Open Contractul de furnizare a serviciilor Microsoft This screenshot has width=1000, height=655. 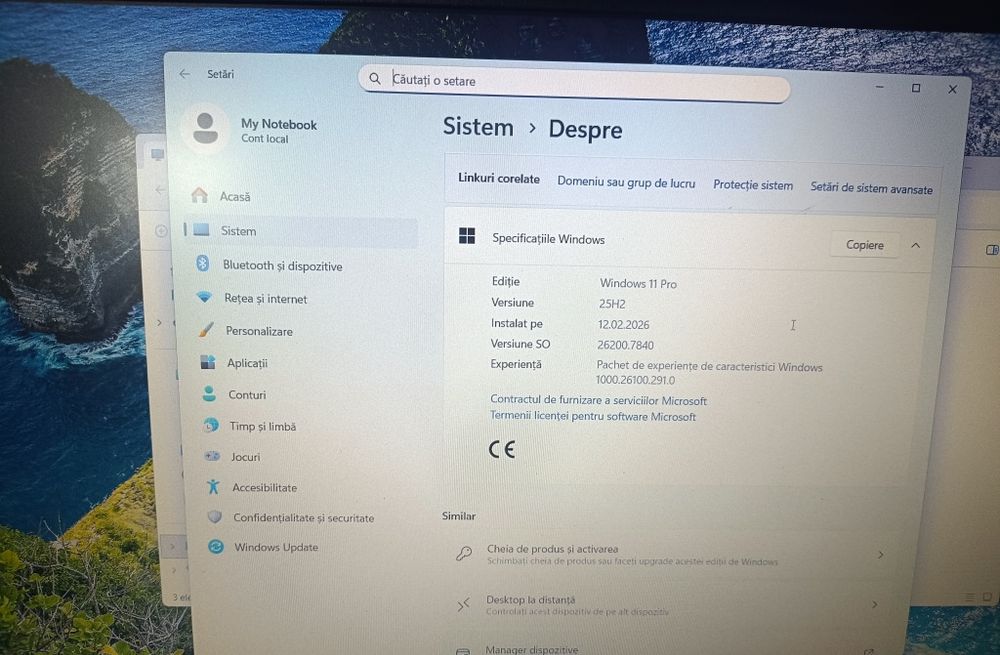tap(598, 400)
